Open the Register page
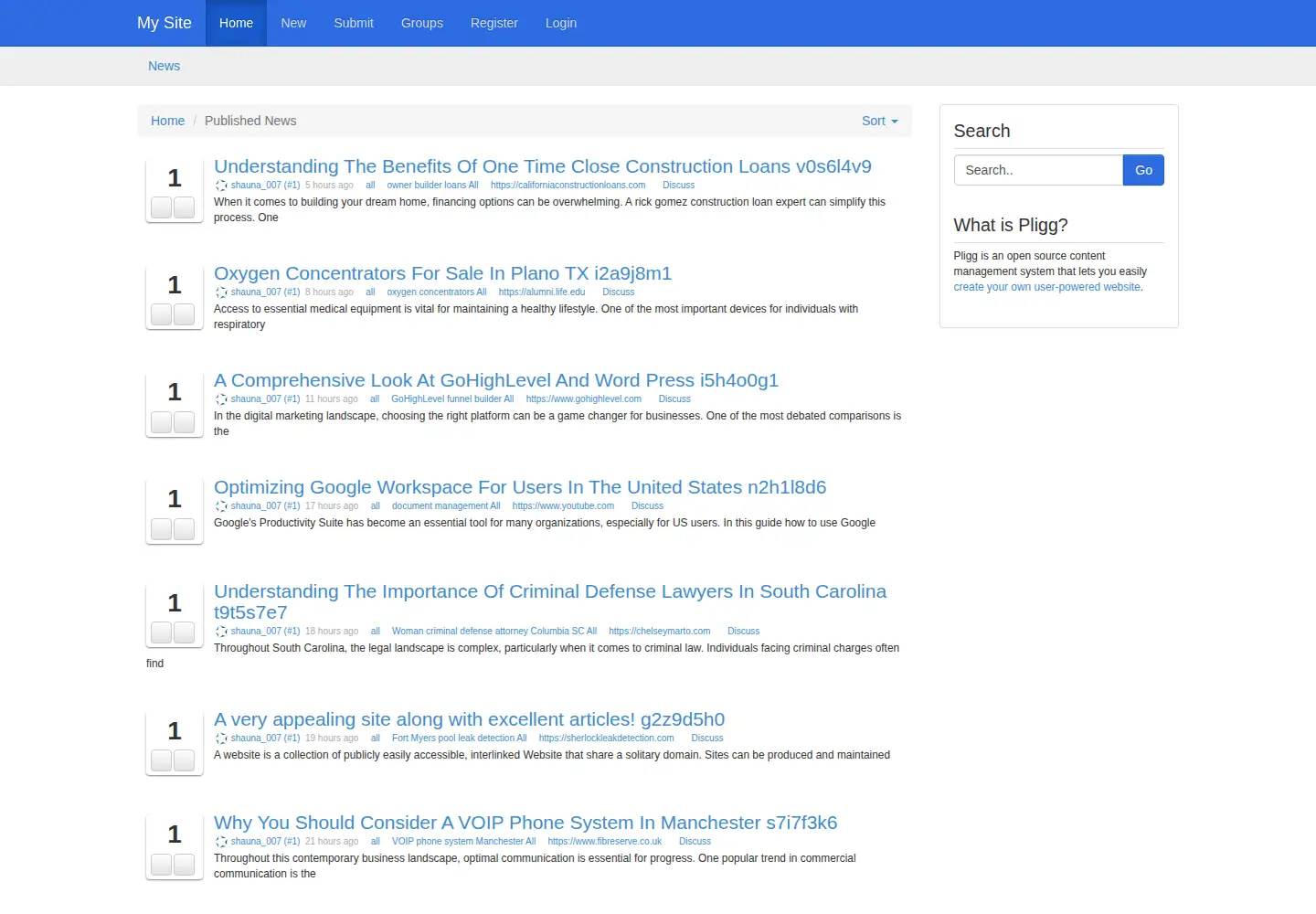Image resolution: width=1316 pixels, height=914 pixels. (494, 23)
